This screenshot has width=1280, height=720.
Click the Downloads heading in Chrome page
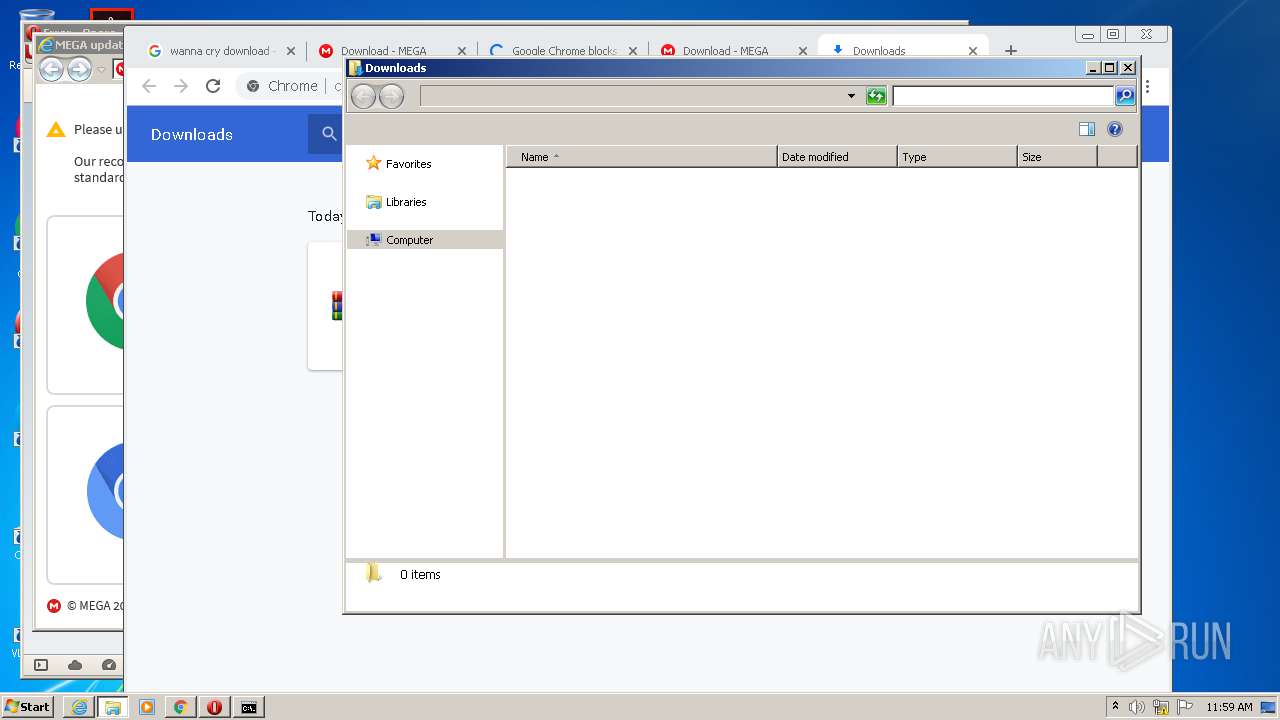(192, 134)
